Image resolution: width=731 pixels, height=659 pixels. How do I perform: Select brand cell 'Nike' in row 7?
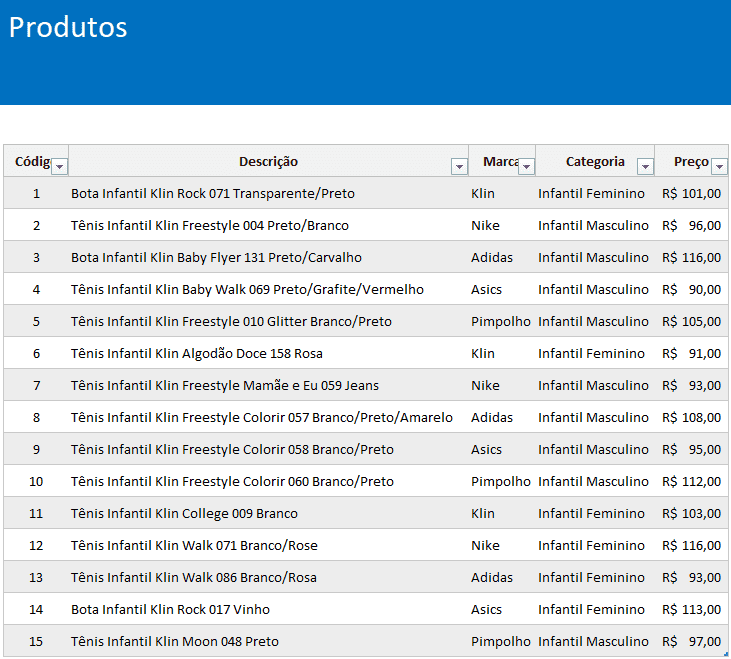(502, 385)
